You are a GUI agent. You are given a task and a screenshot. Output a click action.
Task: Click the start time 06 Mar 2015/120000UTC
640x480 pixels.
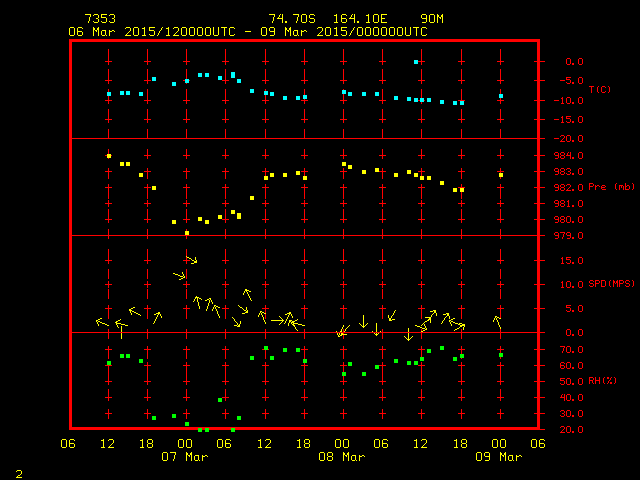pos(151,31)
